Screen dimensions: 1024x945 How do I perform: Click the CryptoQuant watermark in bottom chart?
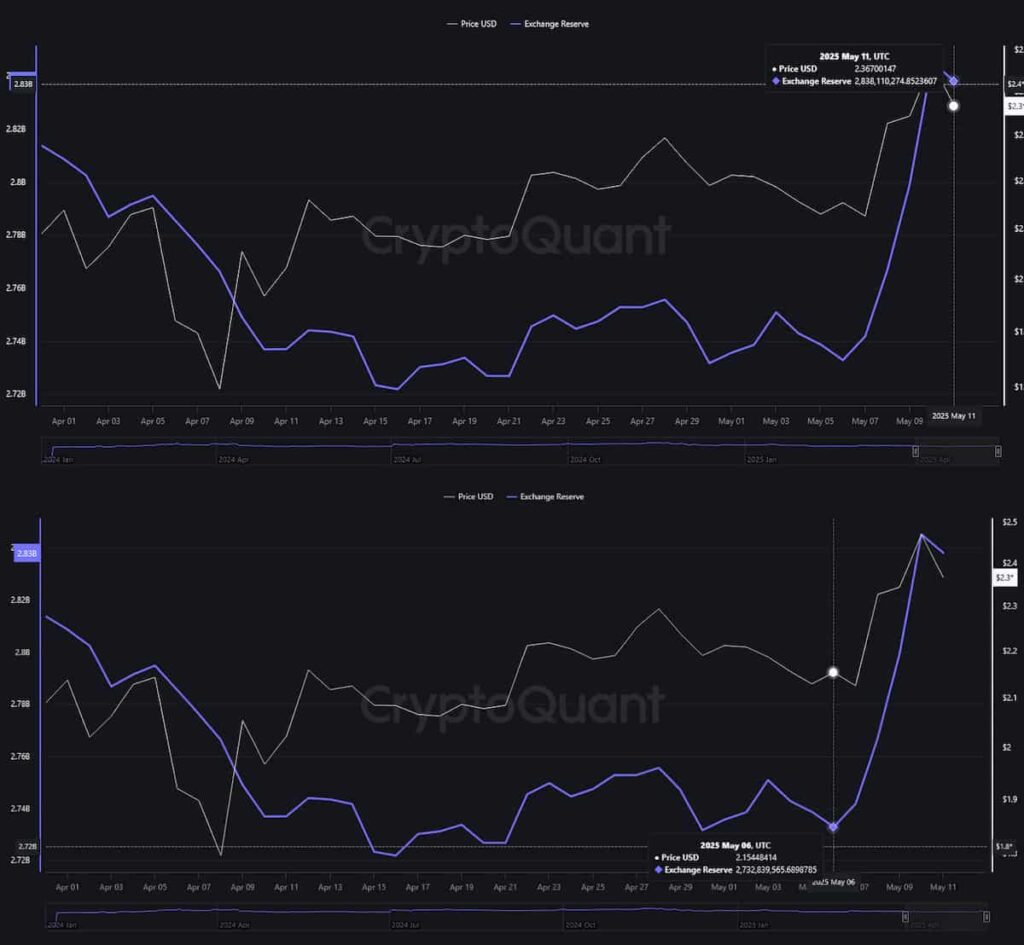tap(511, 704)
